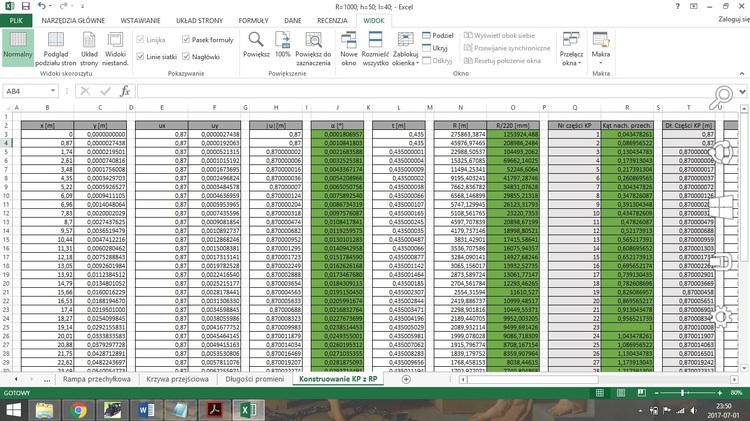Switch to sheet Krzywa przejściowa
750x421 pixels.
coord(177,379)
